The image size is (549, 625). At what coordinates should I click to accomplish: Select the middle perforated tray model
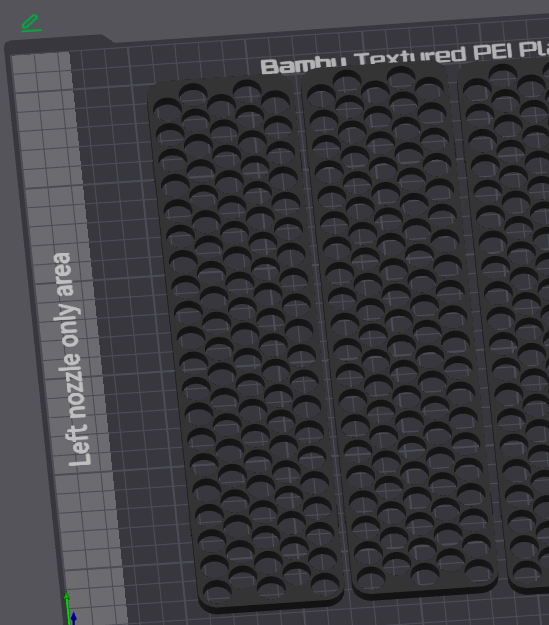coord(399,330)
